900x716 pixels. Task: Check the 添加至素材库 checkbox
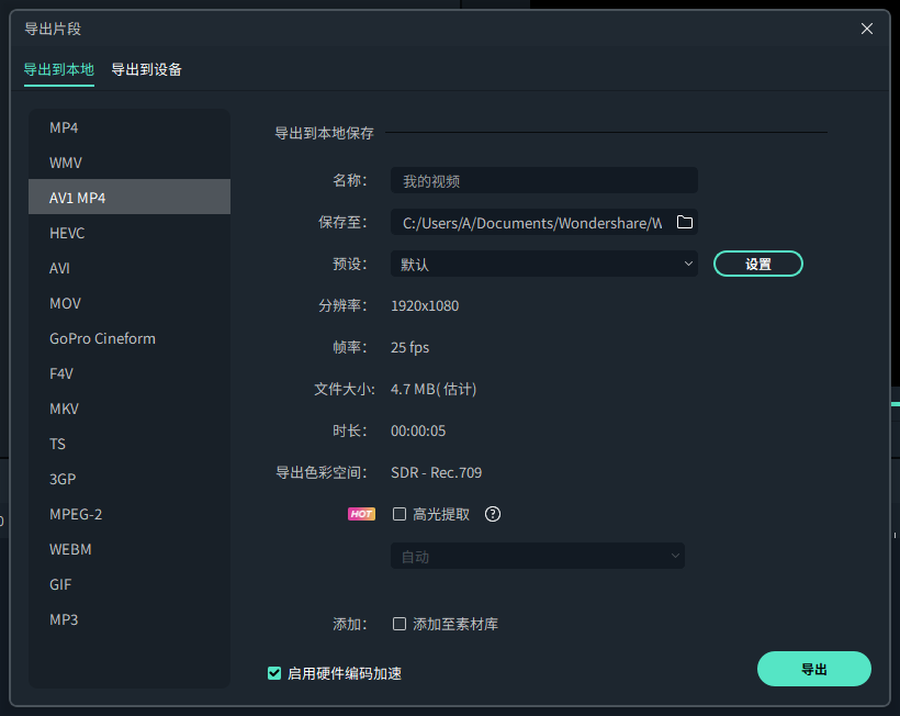400,624
